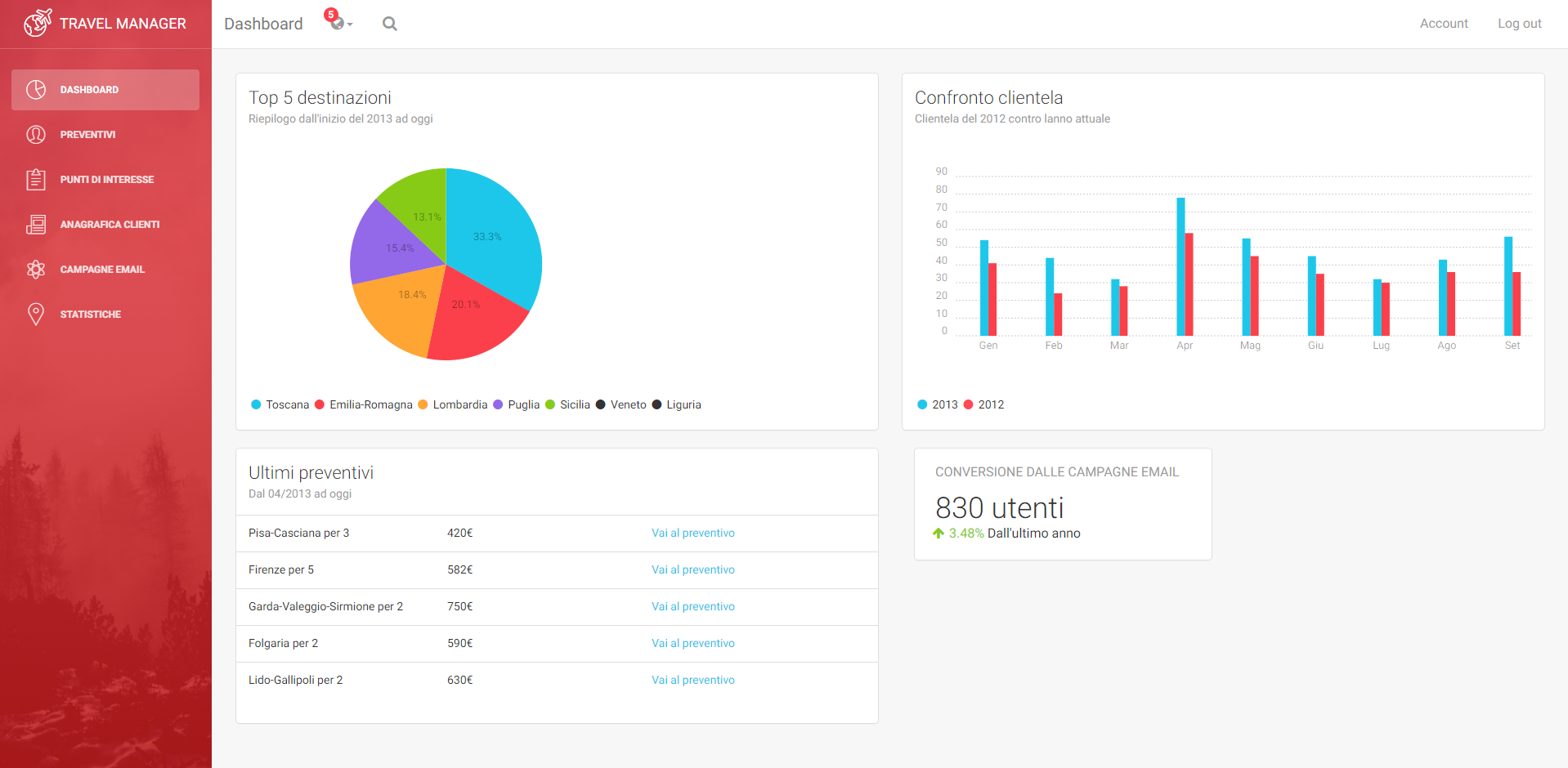Click the Dashboard pie chart sidebar icon
The width and height of the screenshot is (1568, 768).
coord(36,90)
